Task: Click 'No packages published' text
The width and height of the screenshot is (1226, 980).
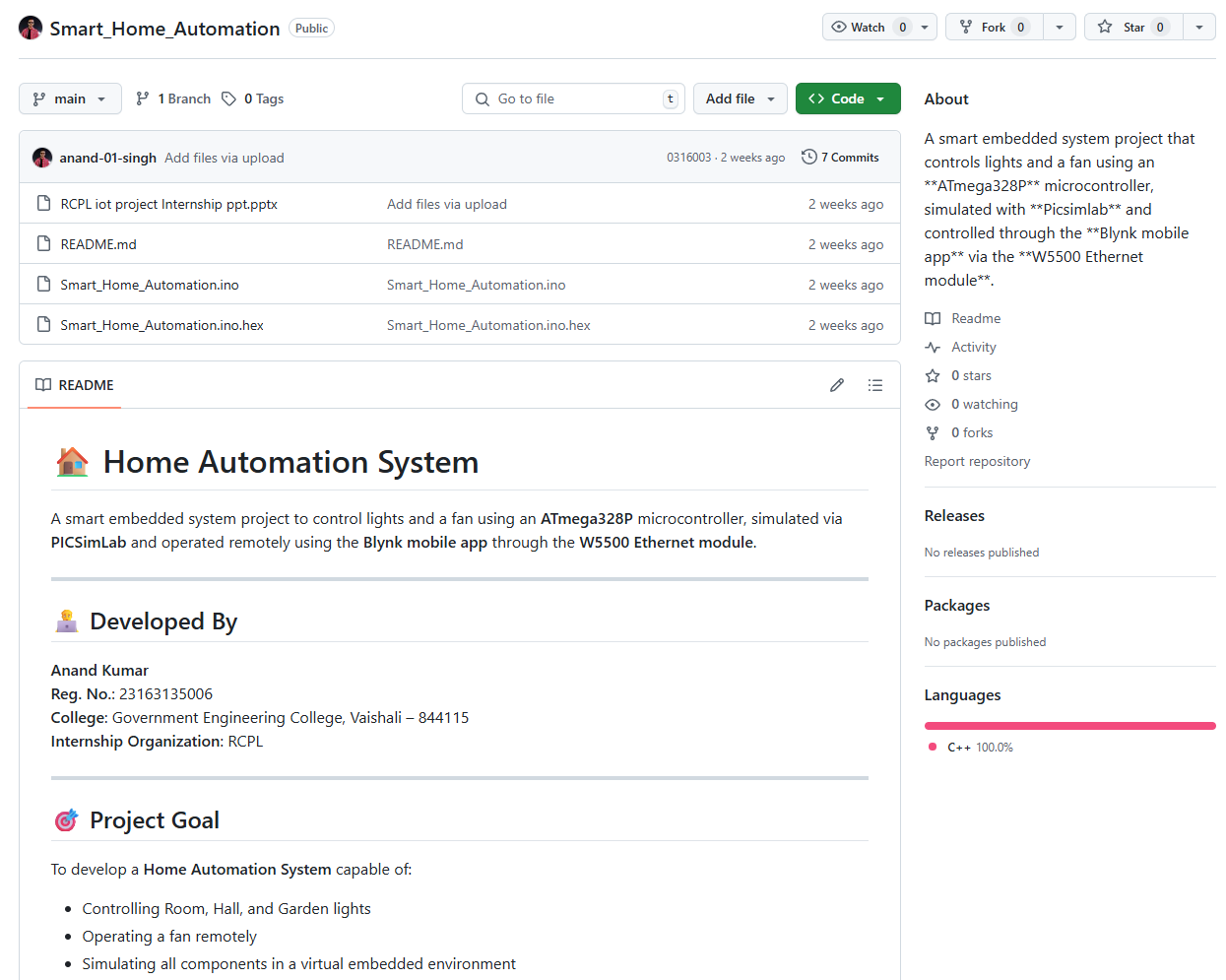Action: point(986,642)
